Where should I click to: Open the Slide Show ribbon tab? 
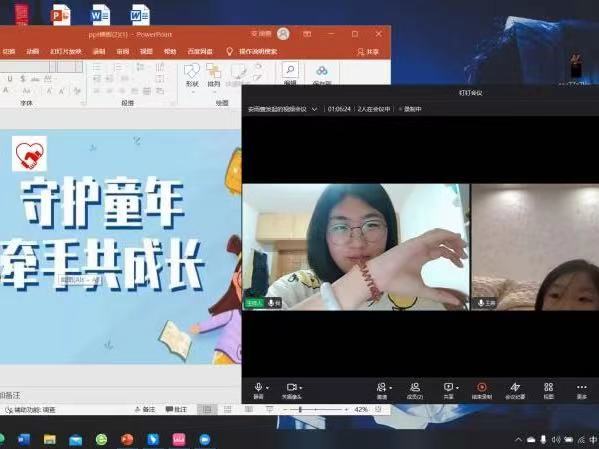pos(66,52)
